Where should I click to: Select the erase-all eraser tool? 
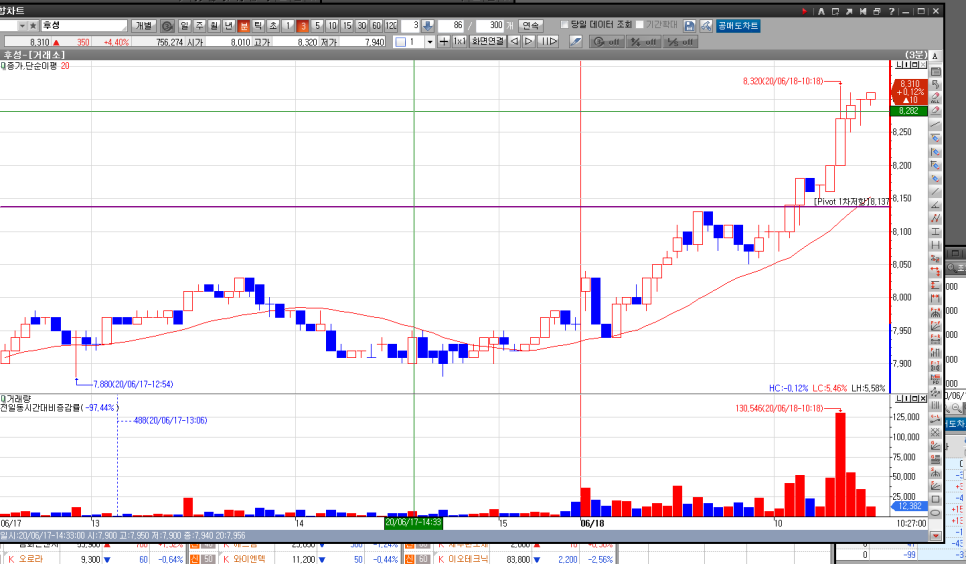click(x=935, y=97)
